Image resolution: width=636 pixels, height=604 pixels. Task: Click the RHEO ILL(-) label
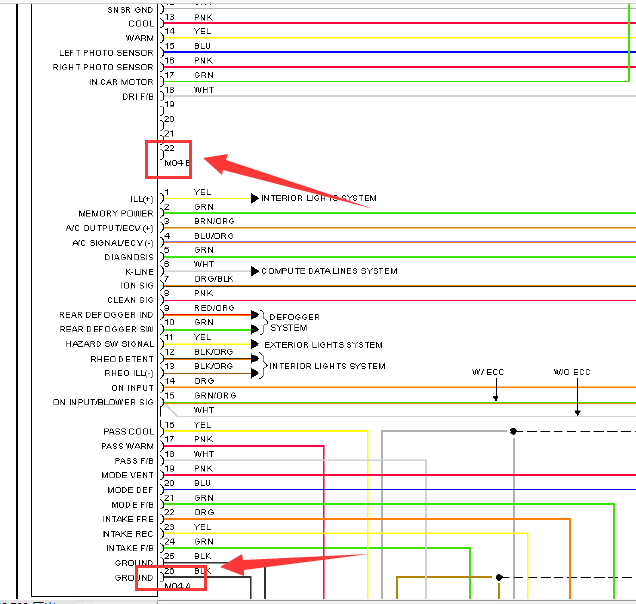tap(129, 373)
